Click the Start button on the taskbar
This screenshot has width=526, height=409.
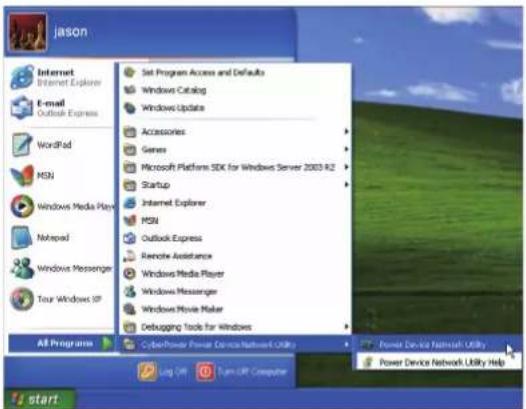(39, 399)
